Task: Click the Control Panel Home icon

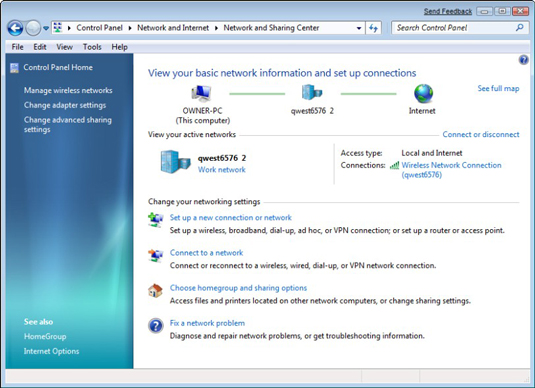Action: point(14,68)
